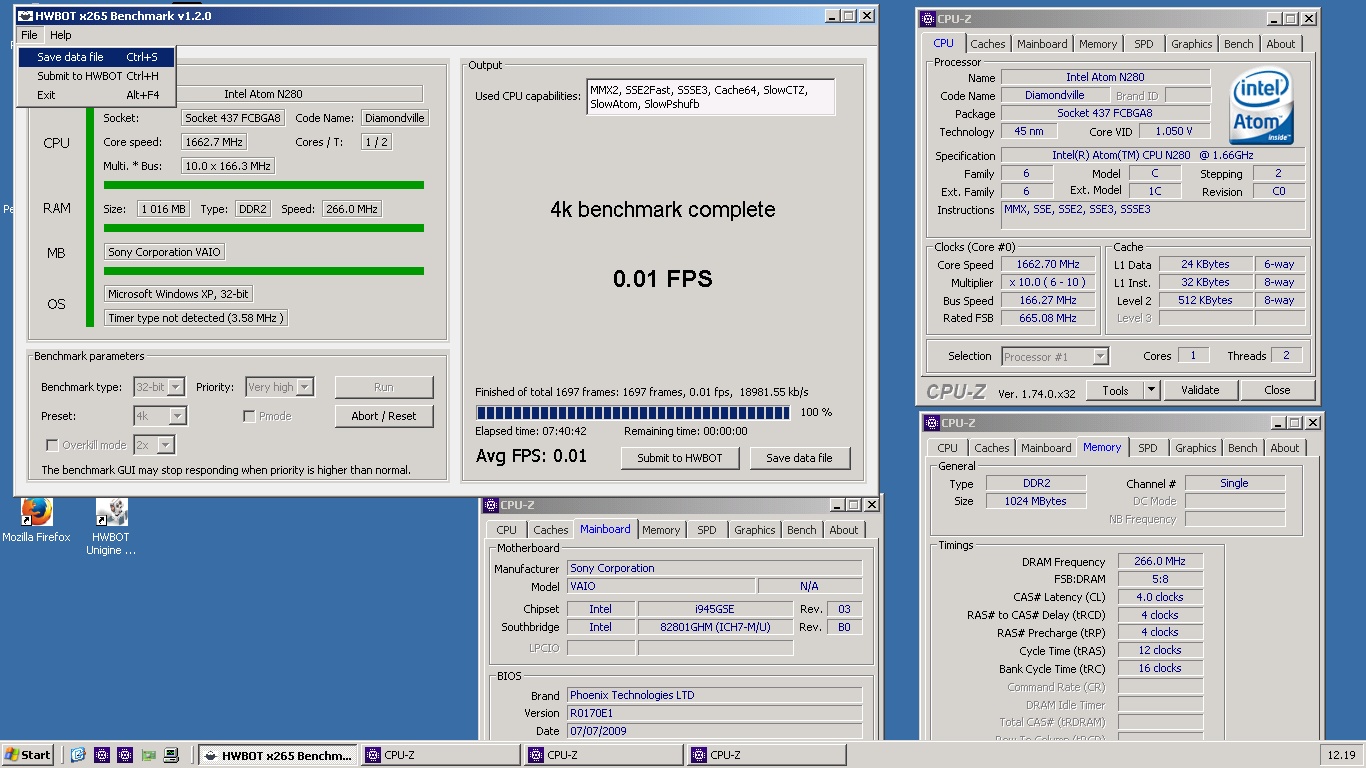Click Instructions field in CPU-Z
Viewport: 1366px width, 768px height.
pyautogui.click(x=1153, y=216)
